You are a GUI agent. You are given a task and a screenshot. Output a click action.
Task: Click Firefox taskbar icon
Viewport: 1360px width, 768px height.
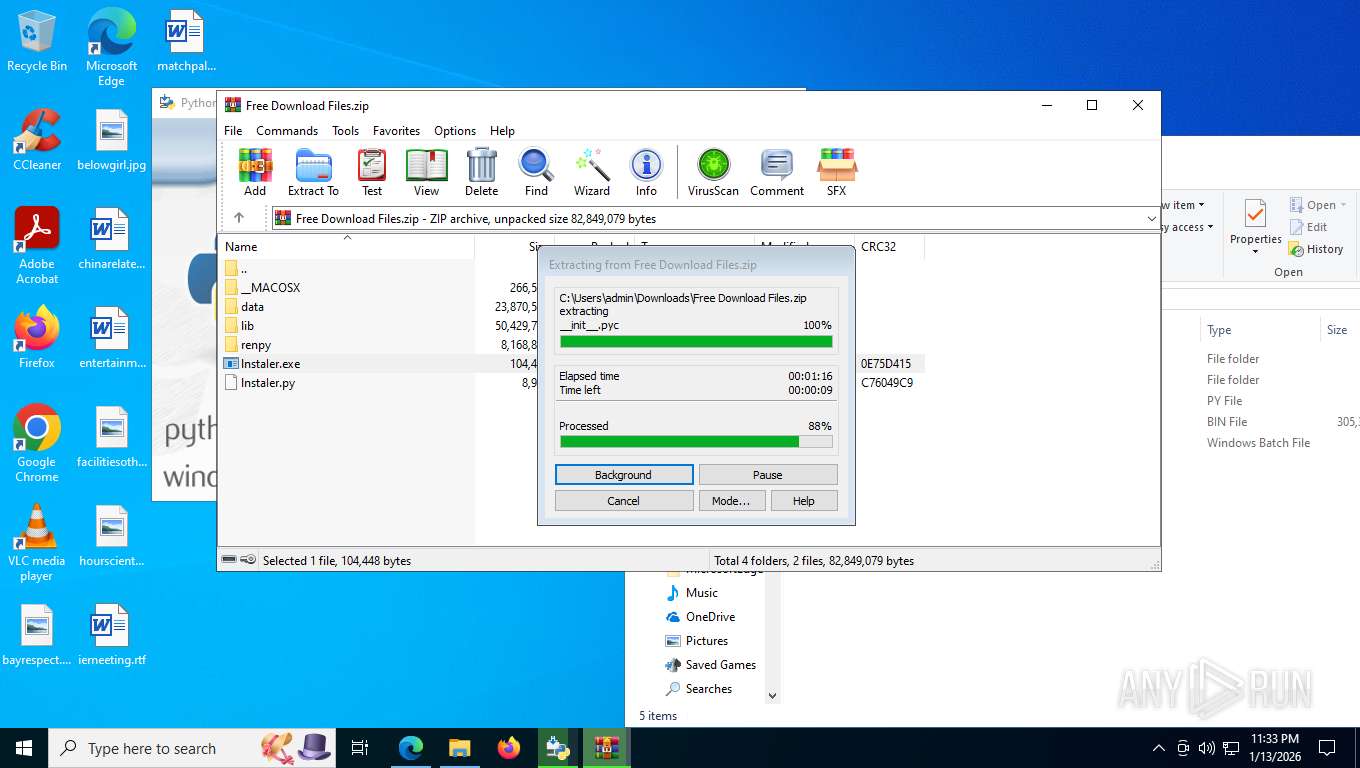pyautogui.click(x=509, y=747)
